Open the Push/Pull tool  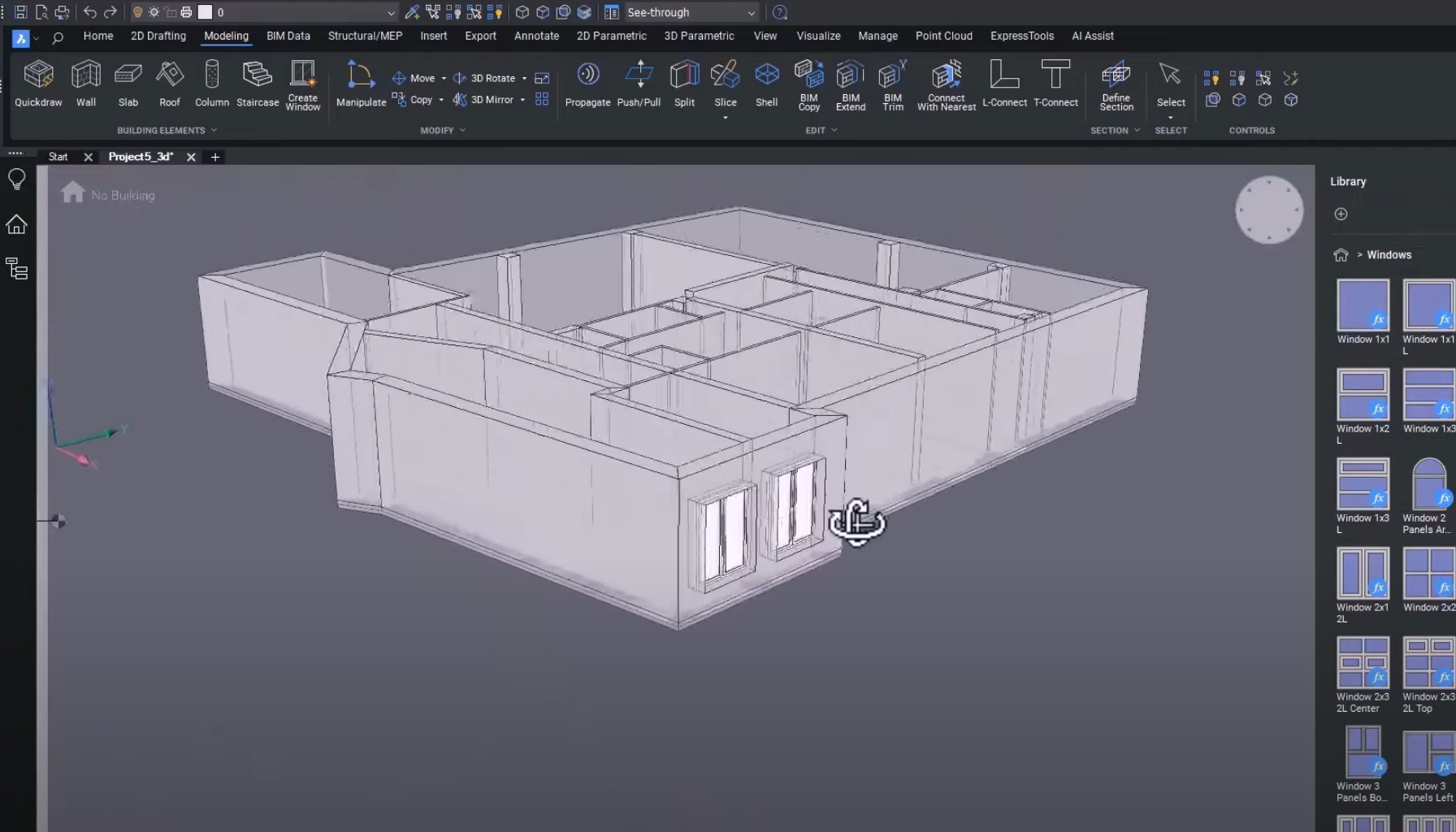coord(639,84)
